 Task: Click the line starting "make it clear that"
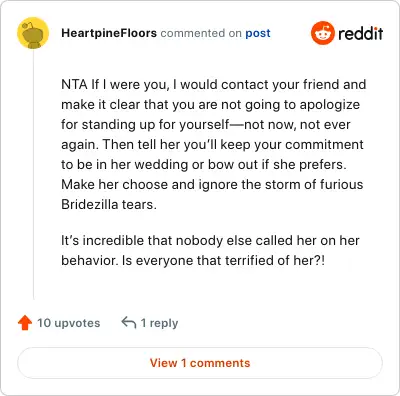click(x=211, y=105)
